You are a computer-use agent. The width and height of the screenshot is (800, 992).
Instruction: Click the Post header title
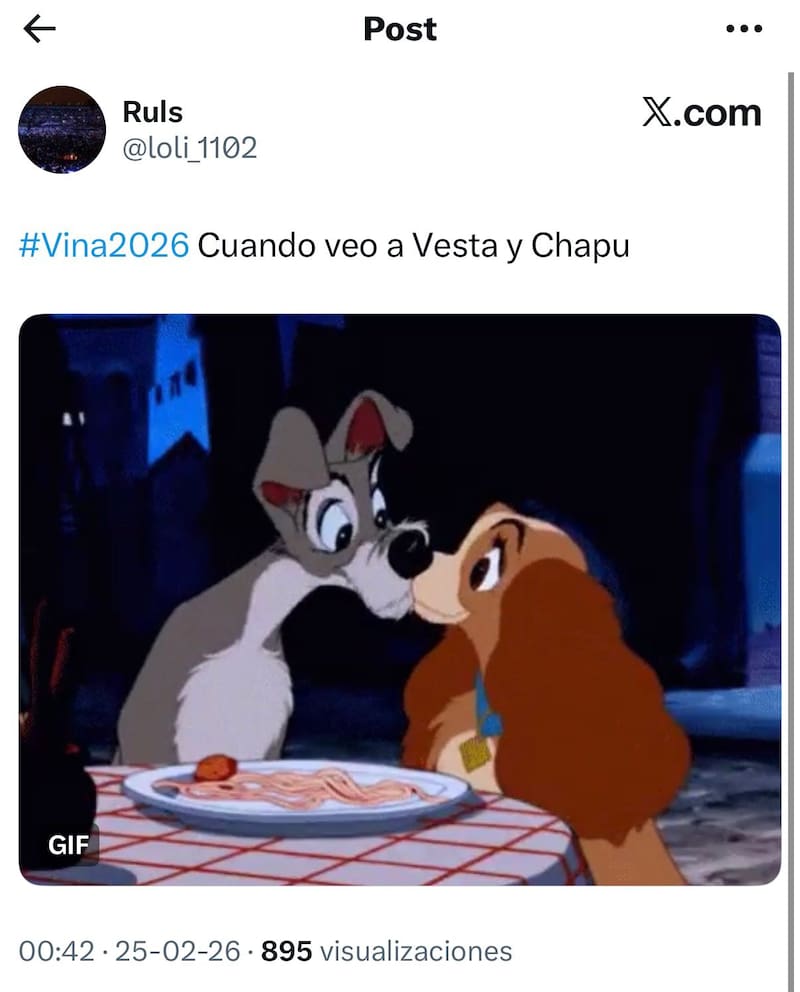[400, 29]
